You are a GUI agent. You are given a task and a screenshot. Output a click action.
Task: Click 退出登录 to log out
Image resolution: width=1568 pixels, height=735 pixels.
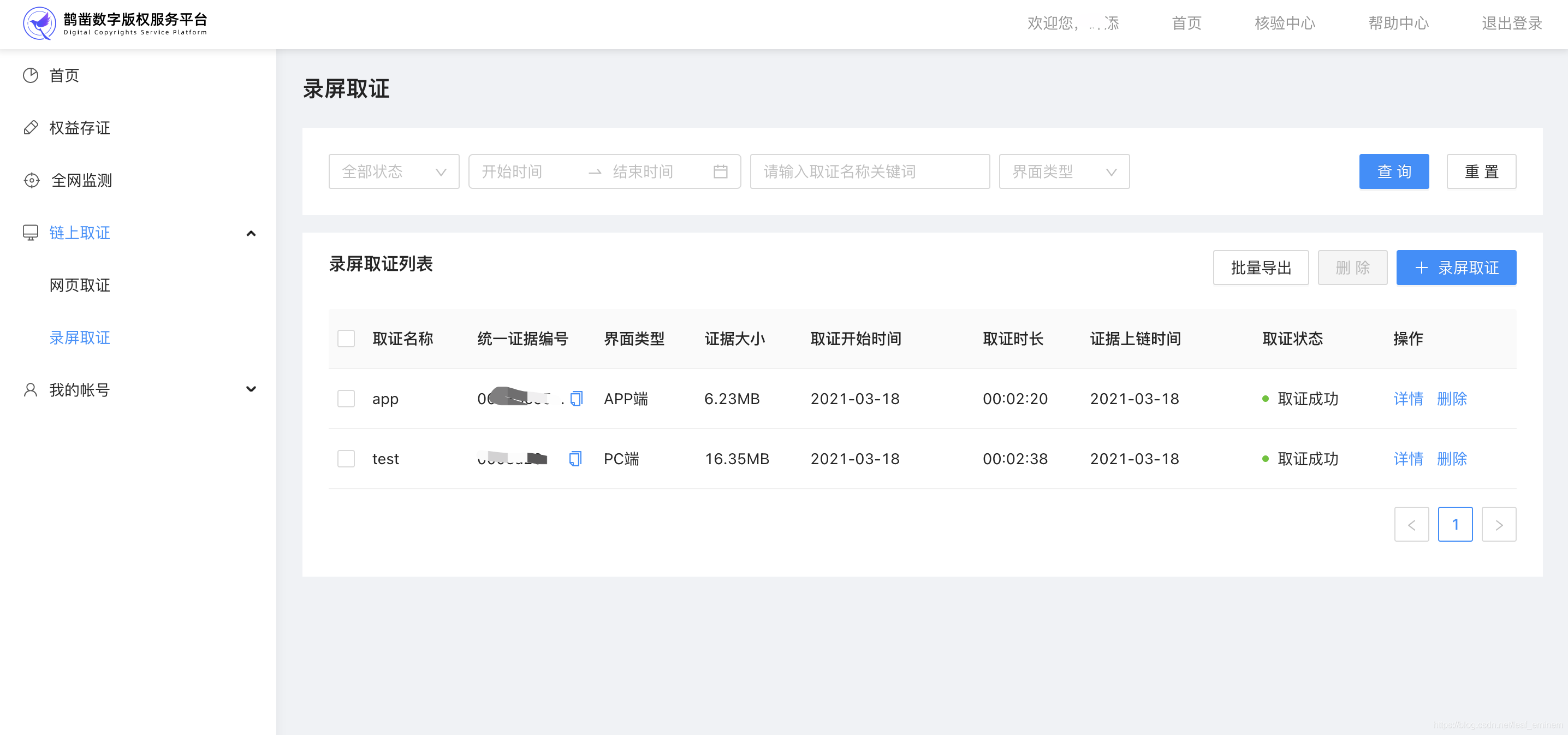point(1511,23)
